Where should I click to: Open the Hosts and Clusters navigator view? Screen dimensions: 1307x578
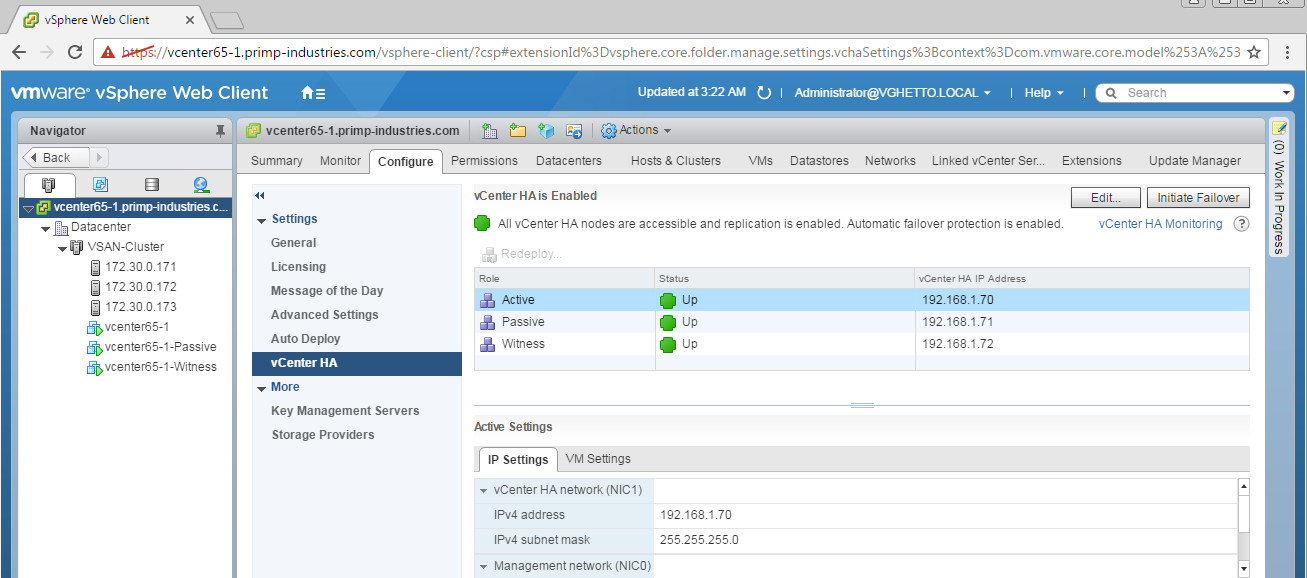tap(49, 184)
